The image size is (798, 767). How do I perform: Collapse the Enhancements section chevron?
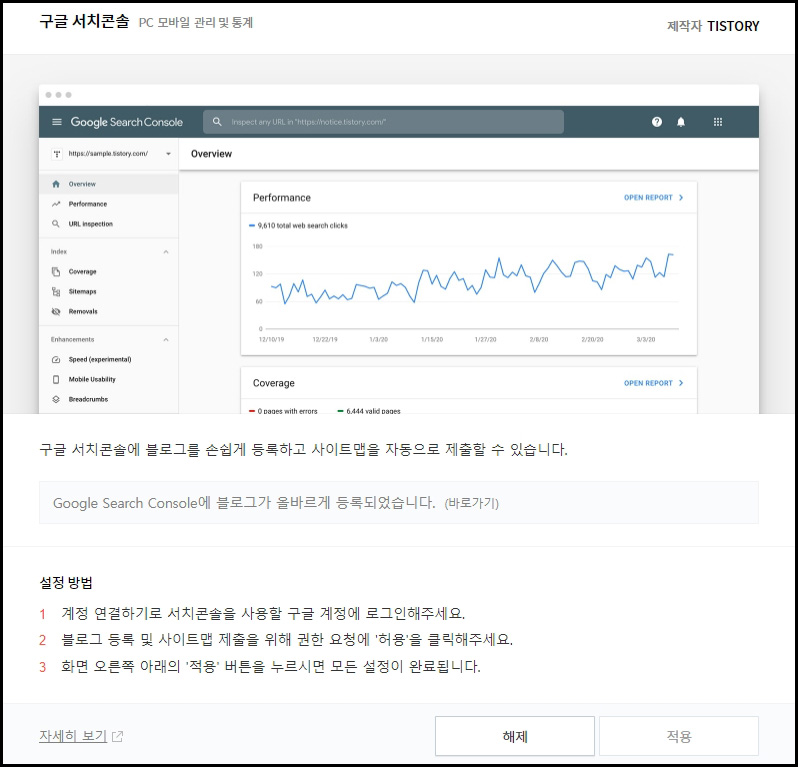[166, 339]
